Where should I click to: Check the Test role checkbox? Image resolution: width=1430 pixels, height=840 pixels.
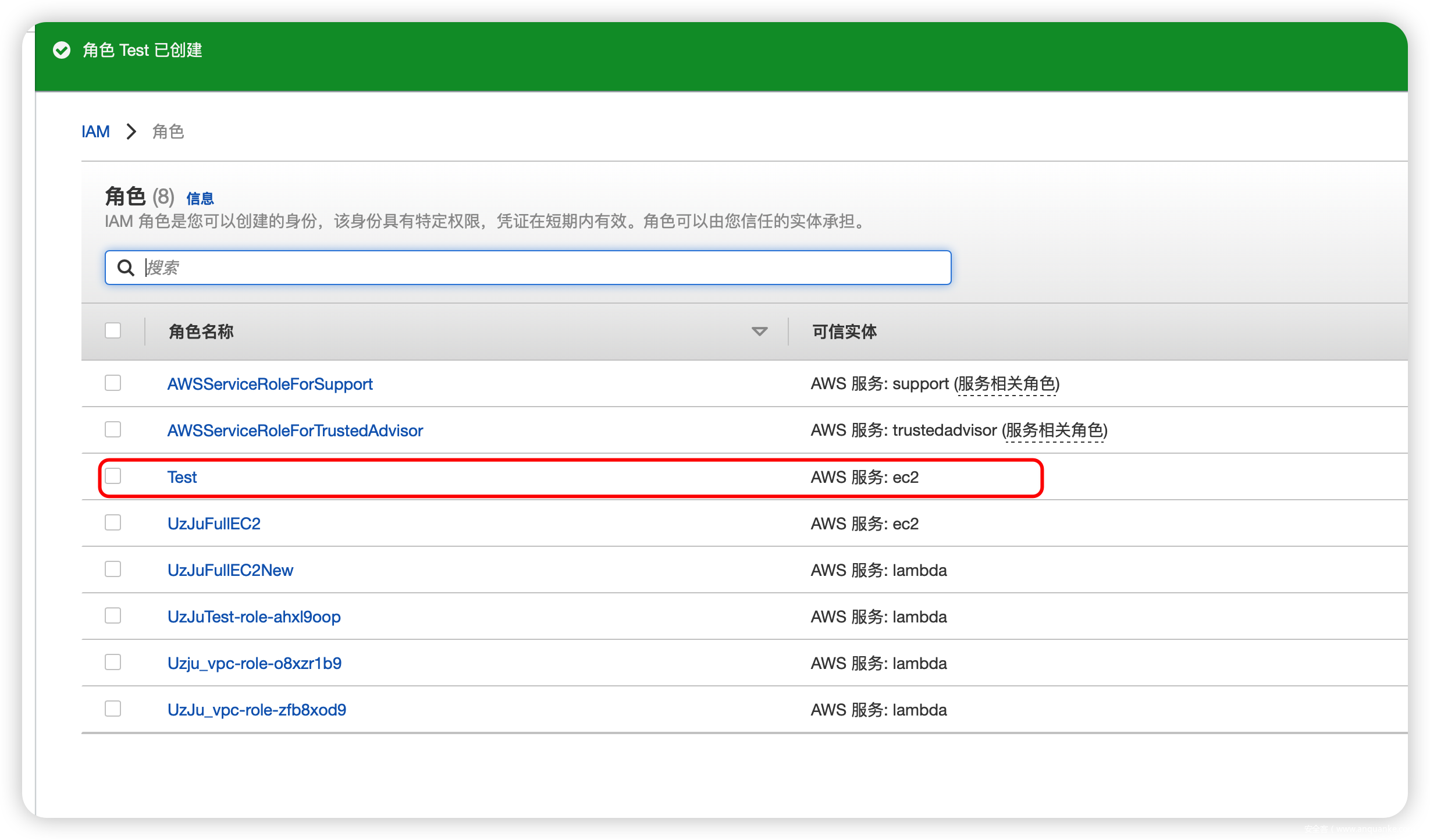pyautogui.click(x=113, y=476)
